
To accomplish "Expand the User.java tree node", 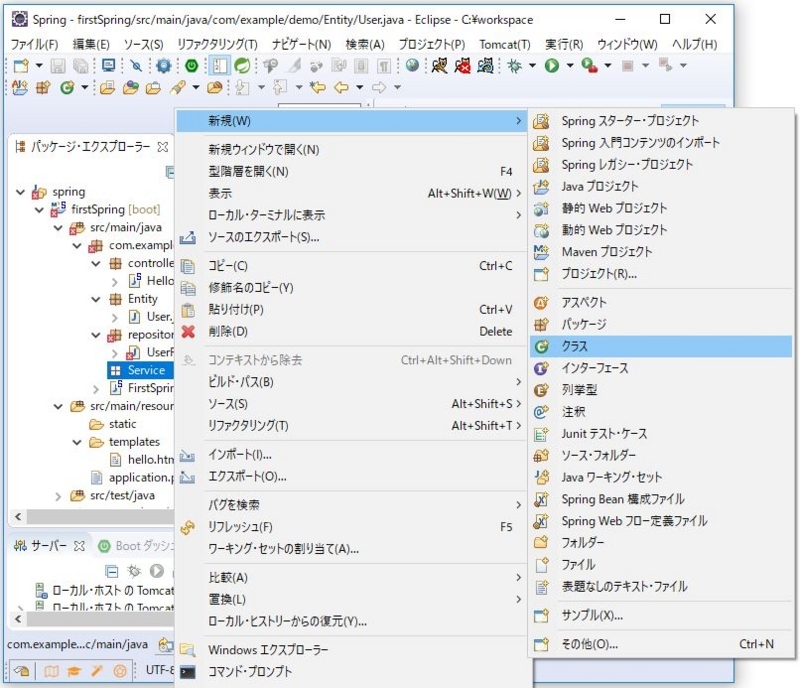I will point(114,317).
